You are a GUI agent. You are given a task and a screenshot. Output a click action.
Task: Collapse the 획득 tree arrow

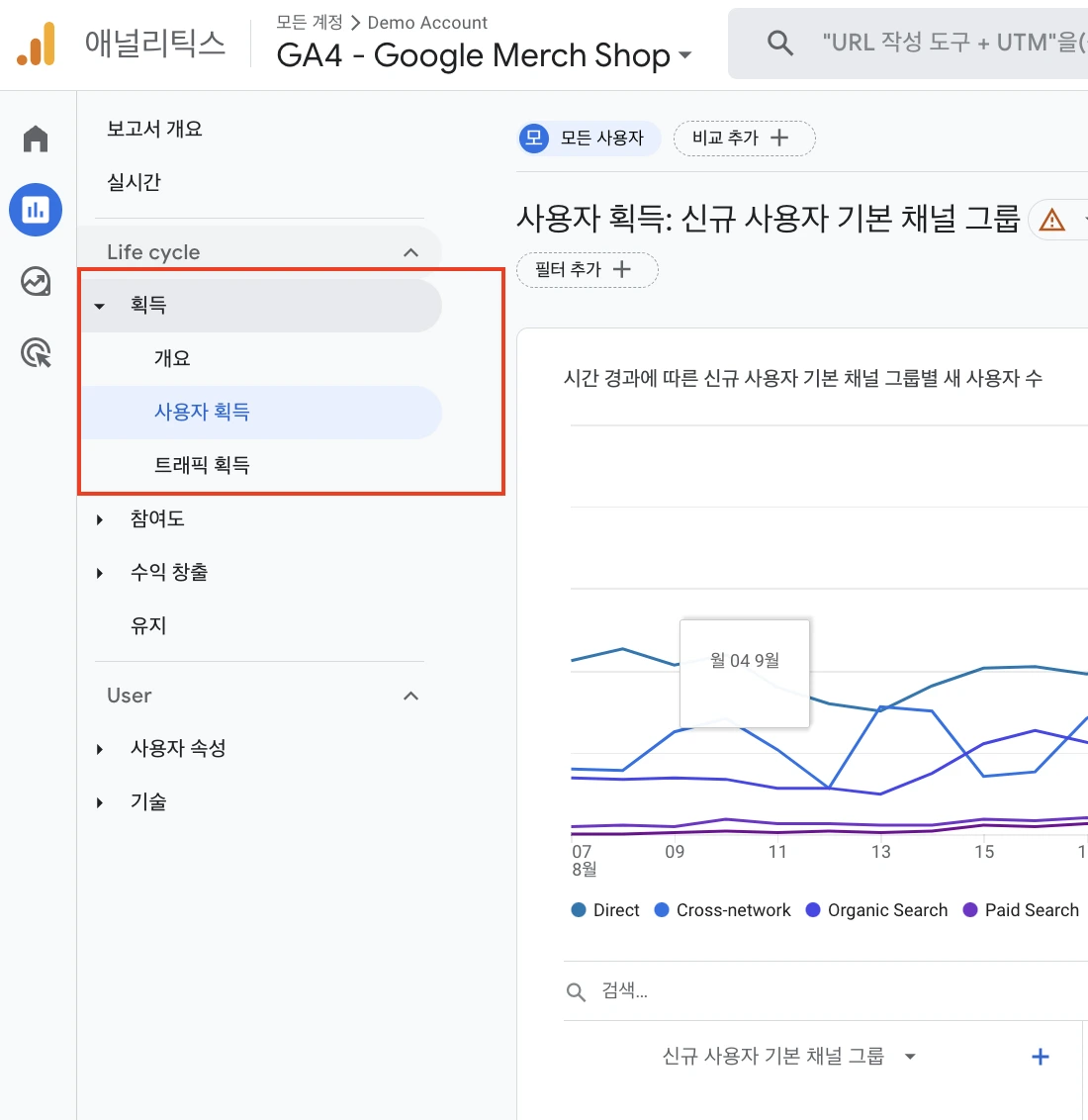pyautogui.click(x=99, y=306)
